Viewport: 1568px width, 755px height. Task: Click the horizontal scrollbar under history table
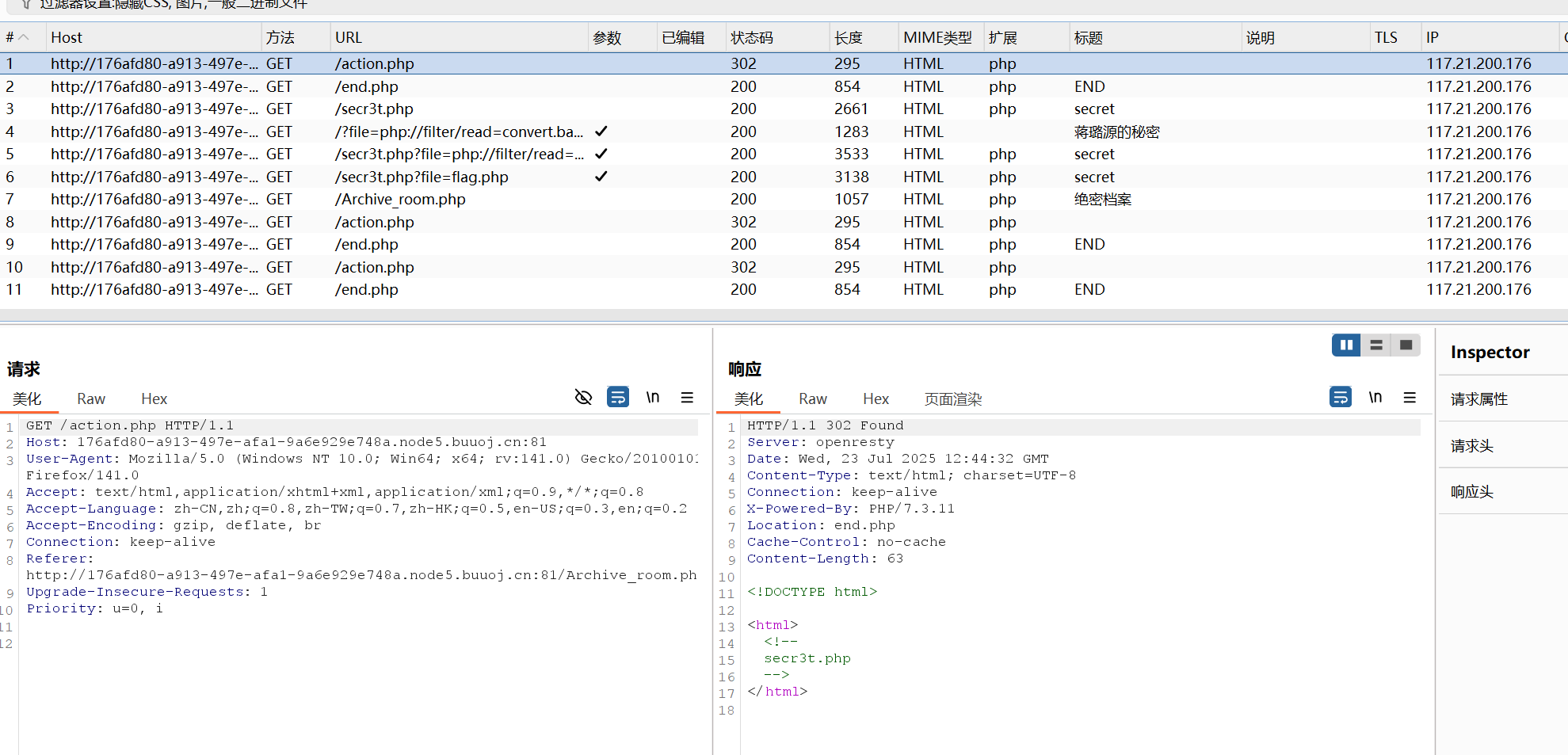tap(784, 315)
